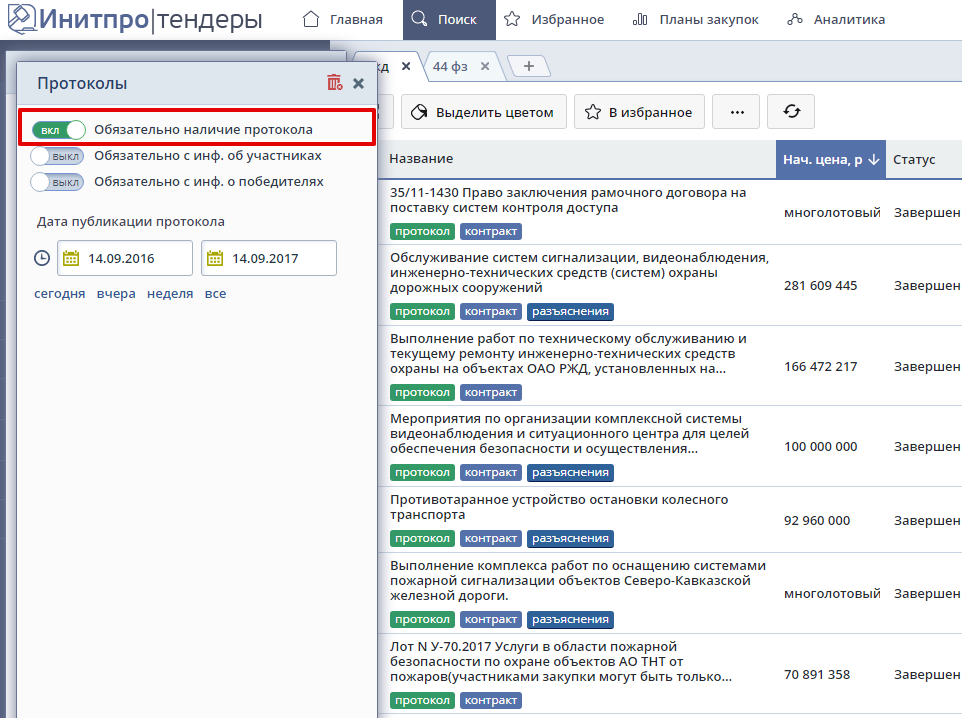Click the 'В избранное' button

point(639,112)
